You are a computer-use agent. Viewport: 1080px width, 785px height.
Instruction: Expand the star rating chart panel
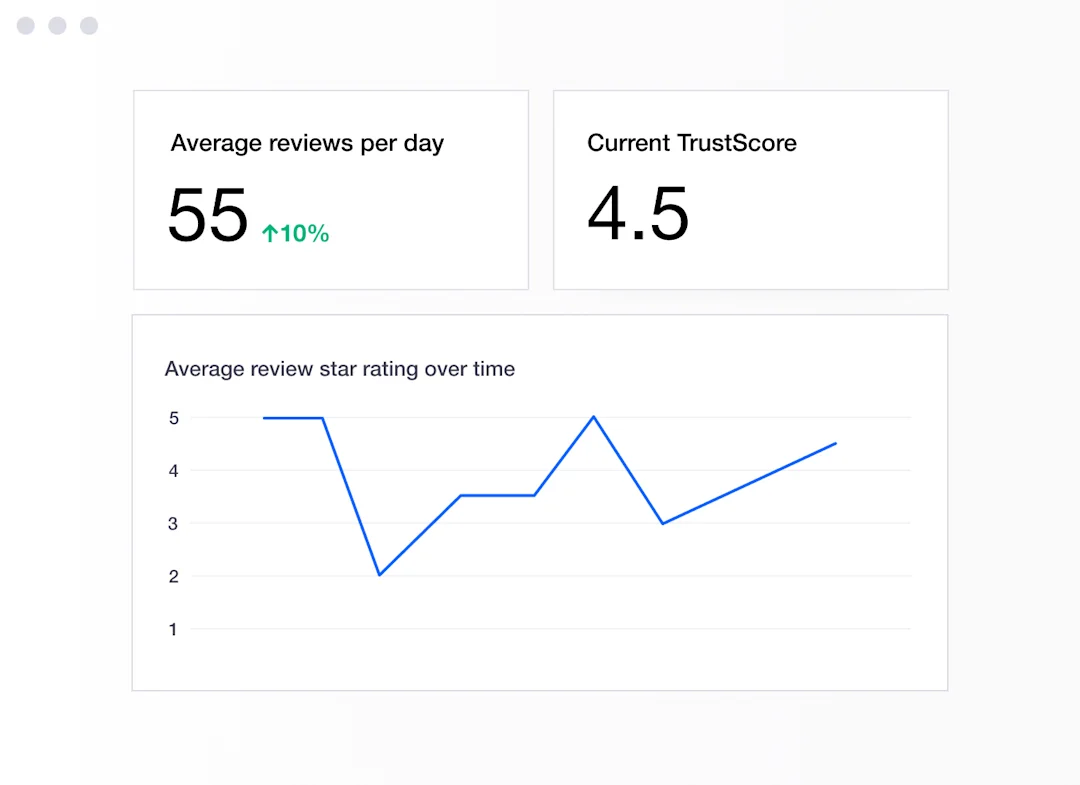[x=540, y=500]
